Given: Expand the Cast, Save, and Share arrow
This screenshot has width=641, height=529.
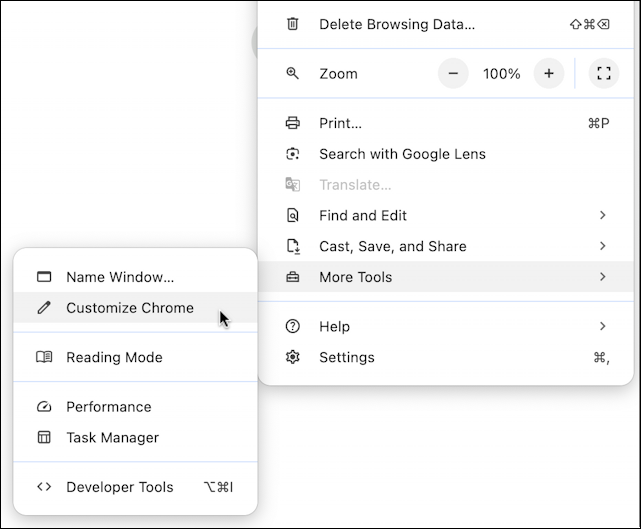Looking at the screenshot, I should (x=602, y=246).
